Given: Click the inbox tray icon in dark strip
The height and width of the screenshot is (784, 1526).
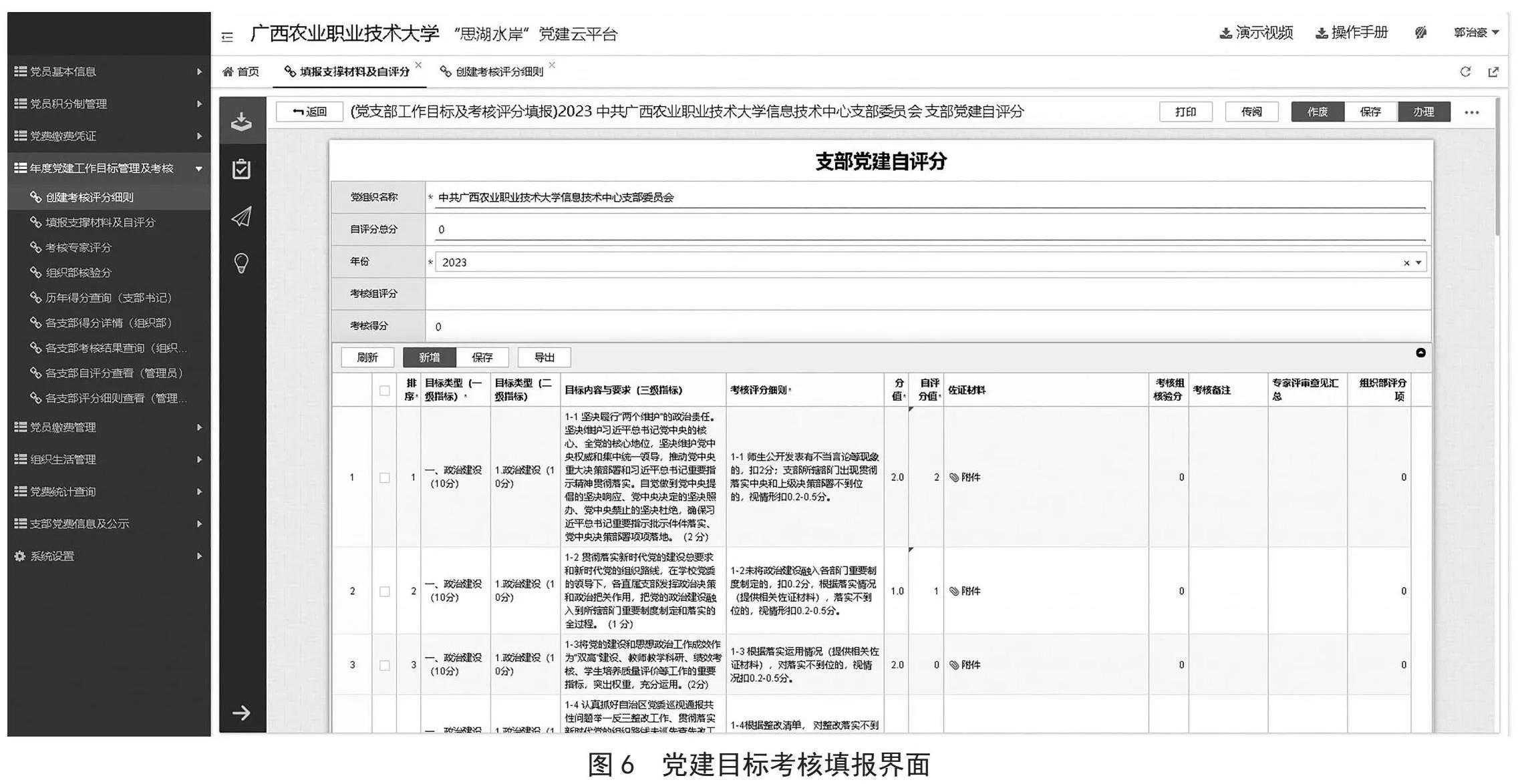Looking at the screenshot, I should point(241,122).
